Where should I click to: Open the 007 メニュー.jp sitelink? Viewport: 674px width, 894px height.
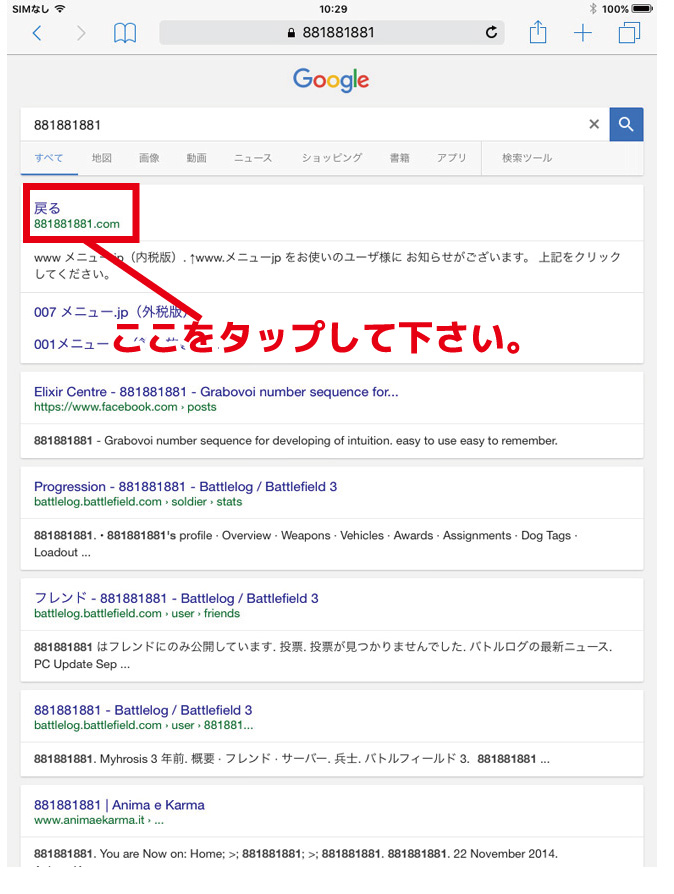[111, 312]
